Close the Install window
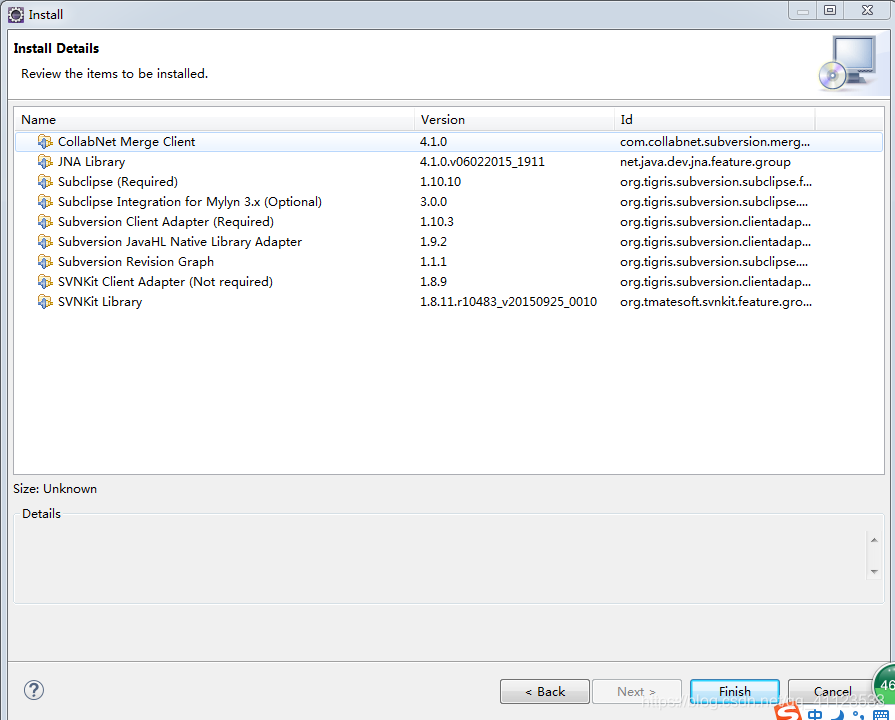Viewport: 895px width, 720px height. (867, 10)
